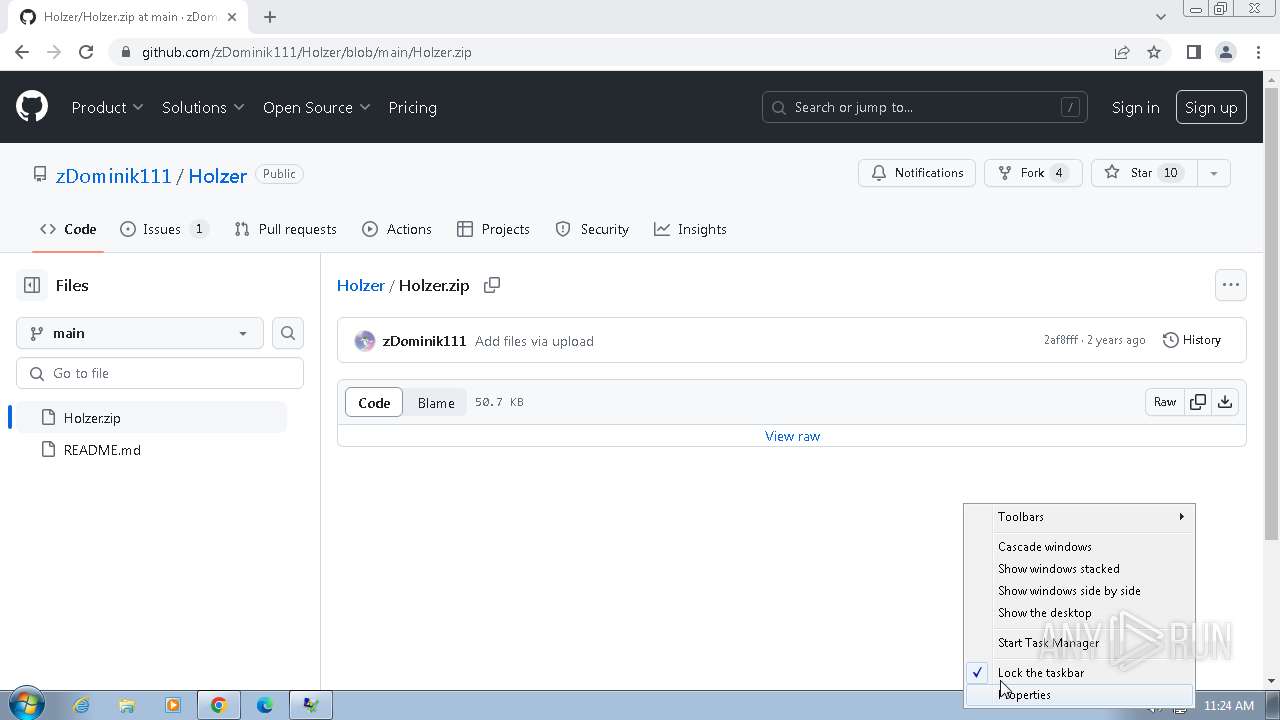This screenshot has height=720, width=1280.
Task: Click the Sign in link
Action: tap(1135, 107)
